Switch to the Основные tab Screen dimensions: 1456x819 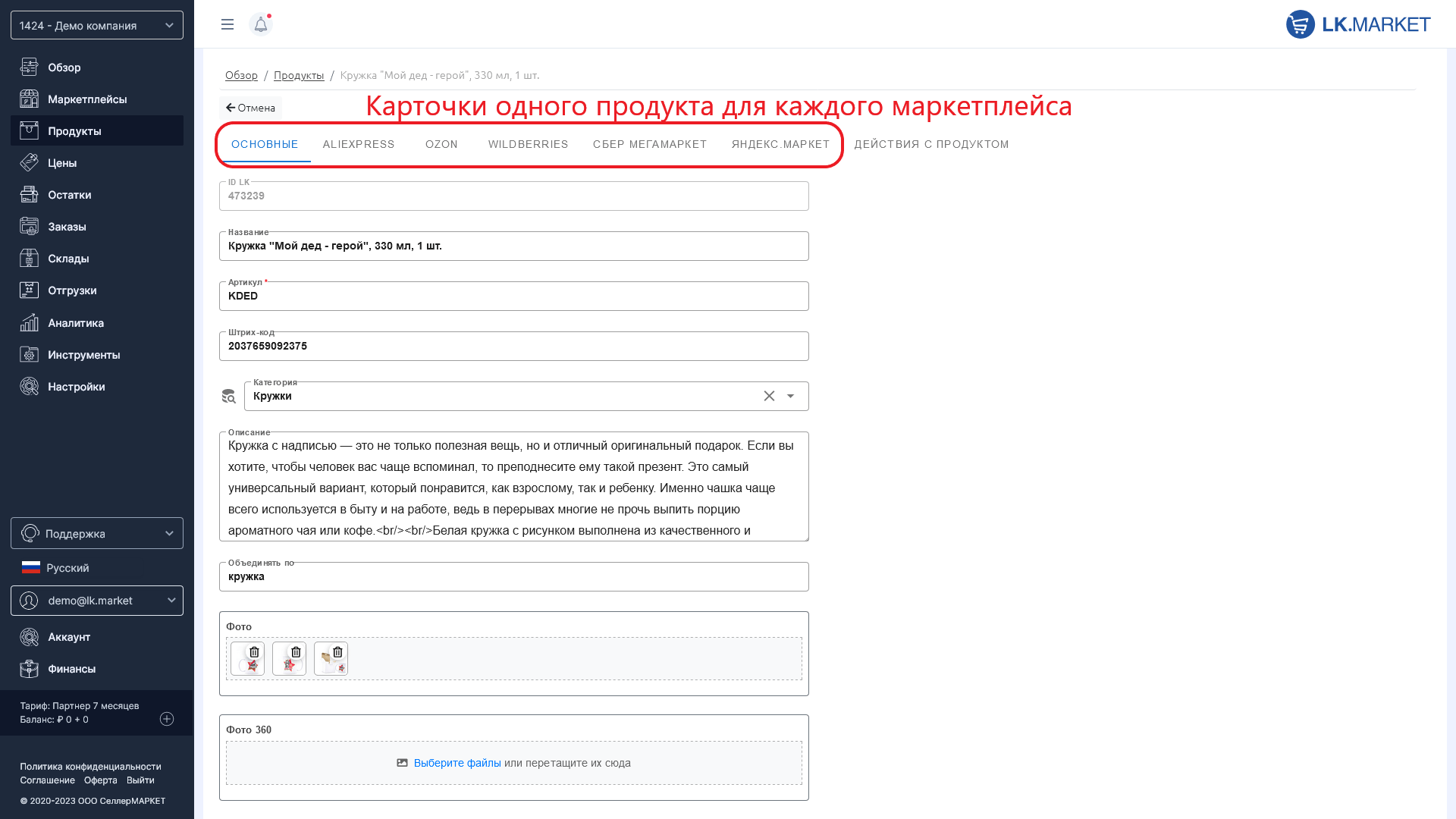coord(265,144)
